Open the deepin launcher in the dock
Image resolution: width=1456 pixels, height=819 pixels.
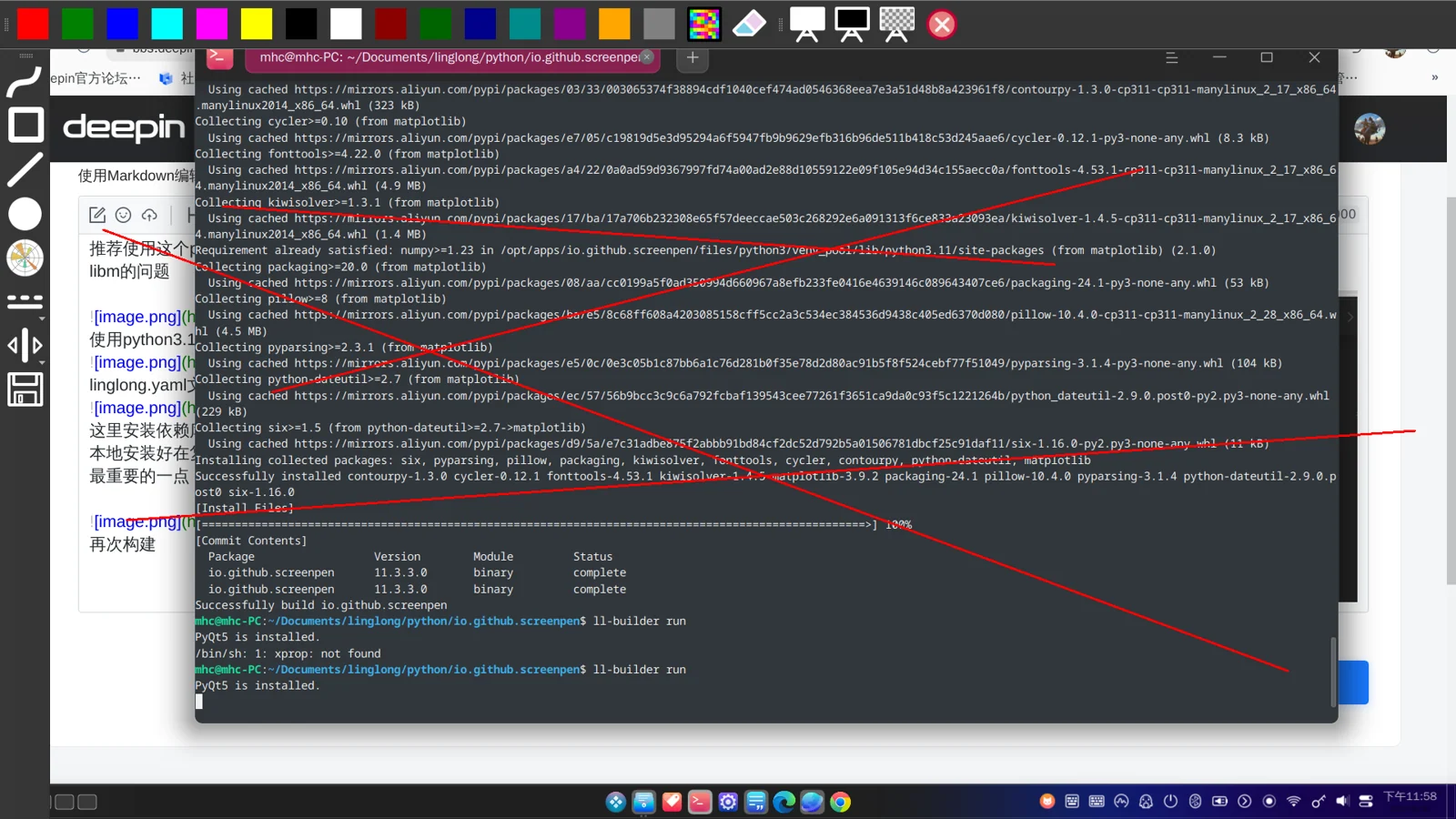[616, 802]
